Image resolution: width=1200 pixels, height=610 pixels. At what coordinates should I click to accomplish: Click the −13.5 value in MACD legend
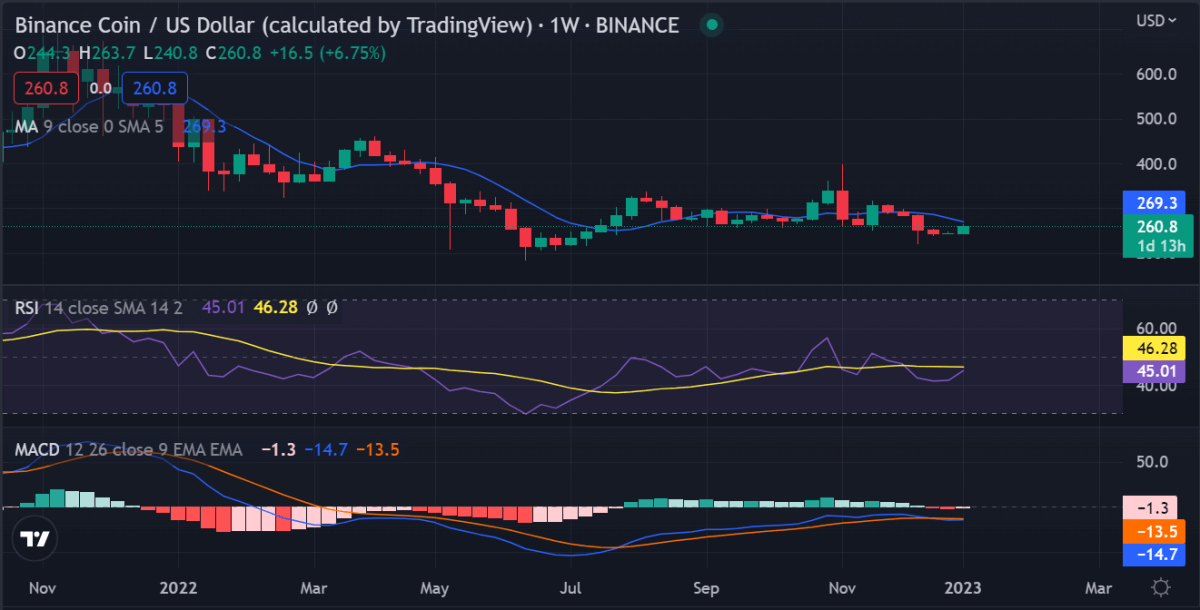pyautogui.click(x=378, y=450)
